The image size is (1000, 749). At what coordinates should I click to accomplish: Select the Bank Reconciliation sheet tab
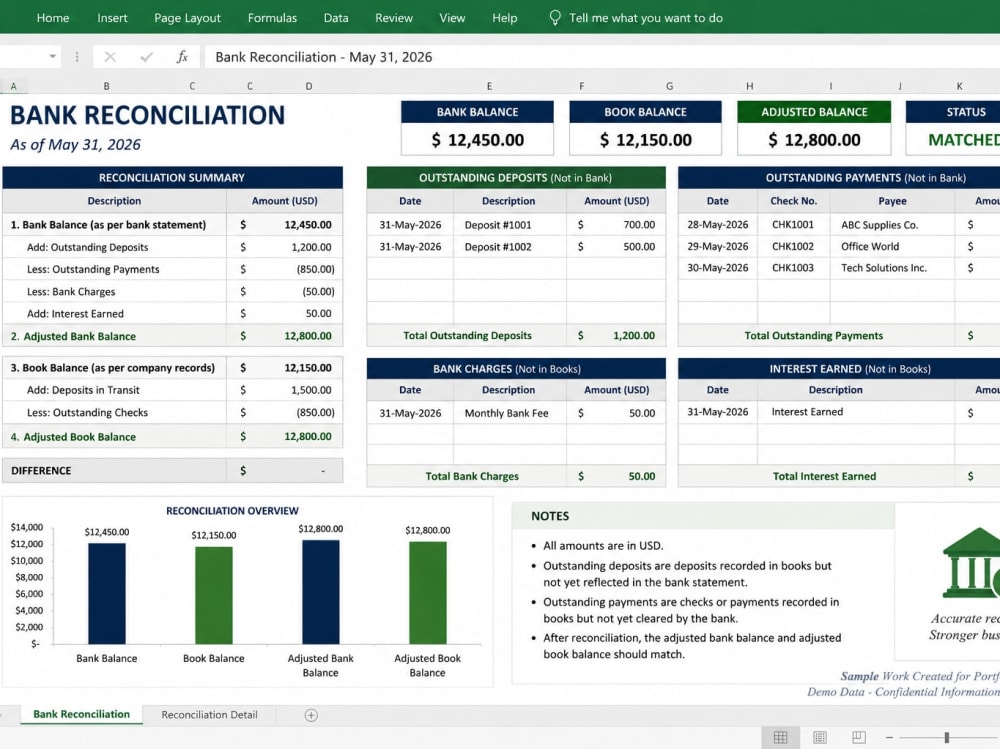[x=82, y=715]
